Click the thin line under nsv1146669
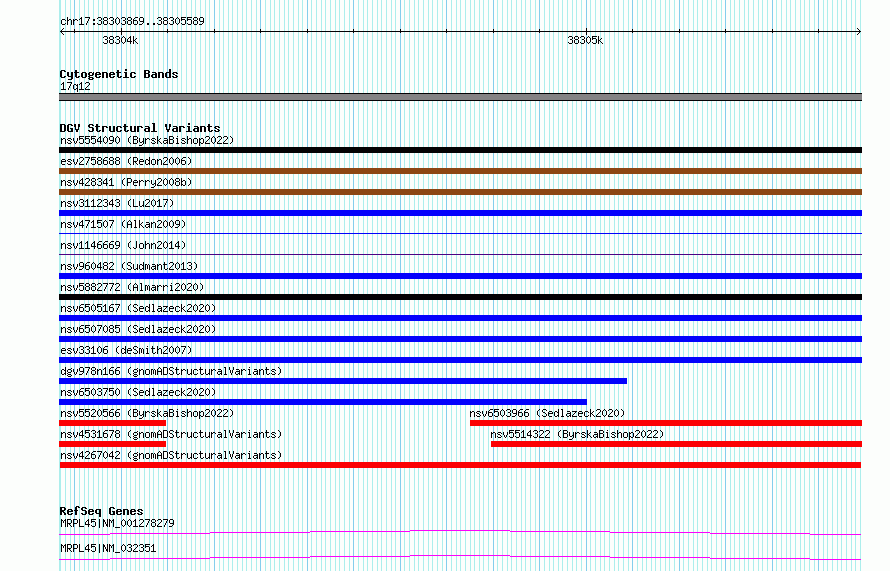The image size is (890, 571). click(460, 254)
